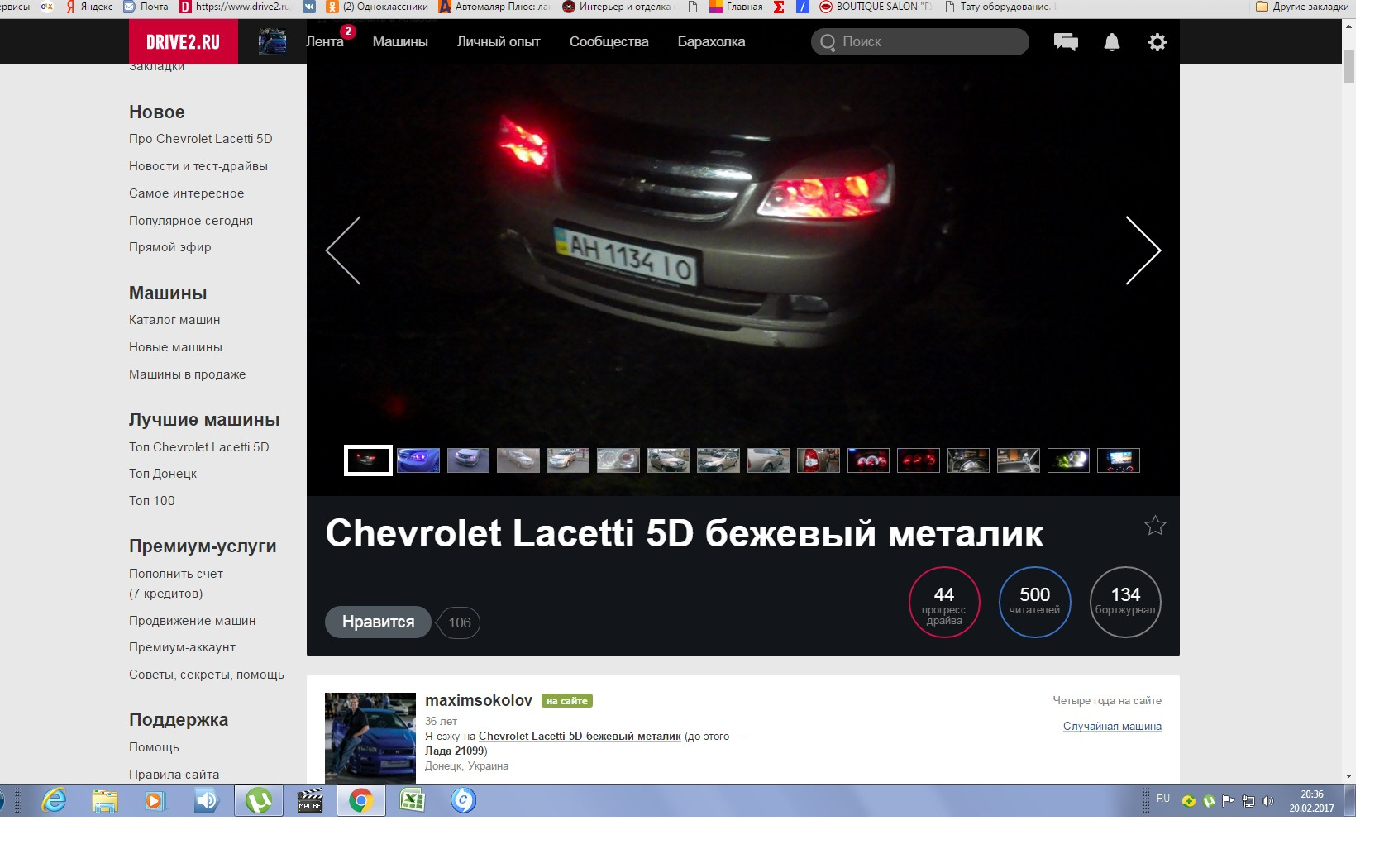Open Советы, секреты, помощь sidebar link

coord(207,675)
